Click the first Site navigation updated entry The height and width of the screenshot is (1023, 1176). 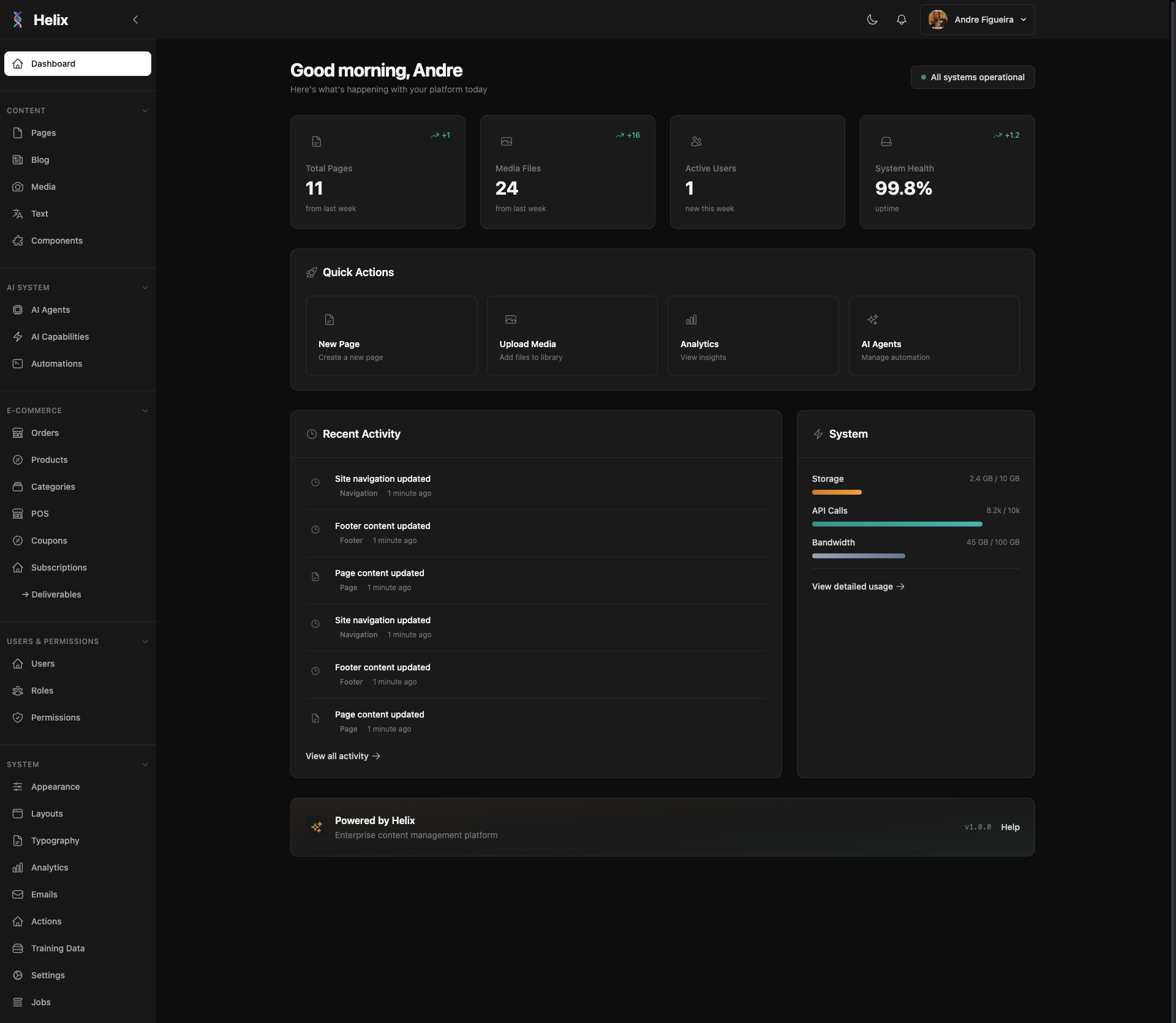536,485
